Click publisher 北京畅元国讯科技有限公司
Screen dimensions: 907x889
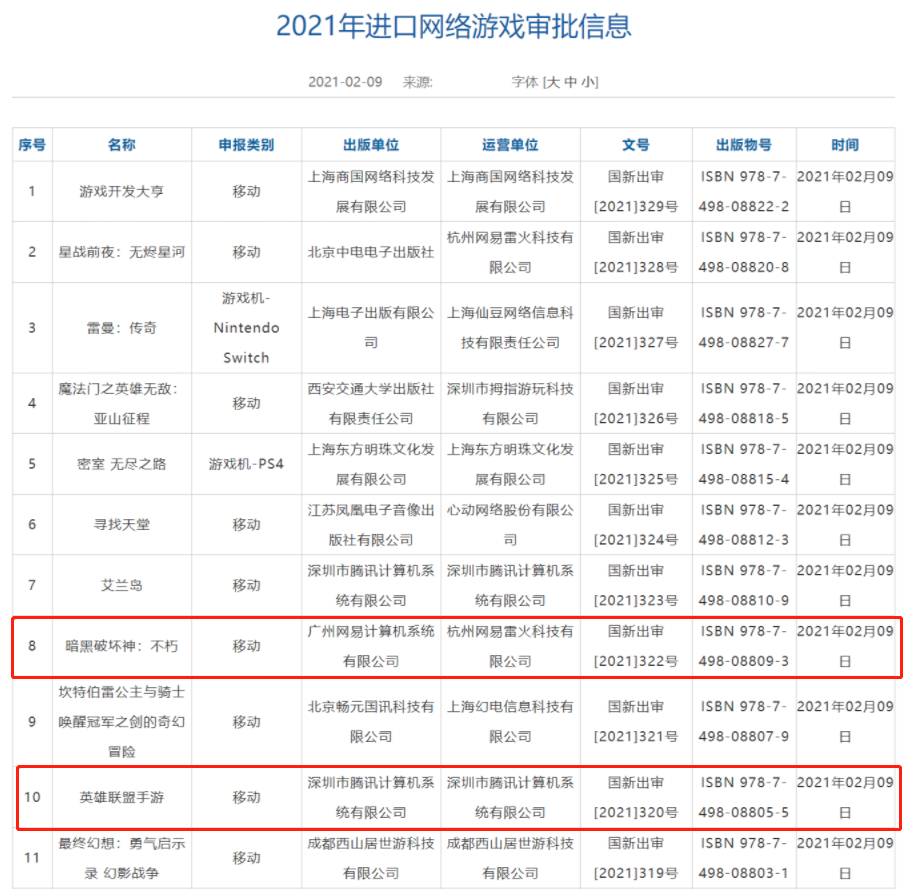(x=371, y=722)
